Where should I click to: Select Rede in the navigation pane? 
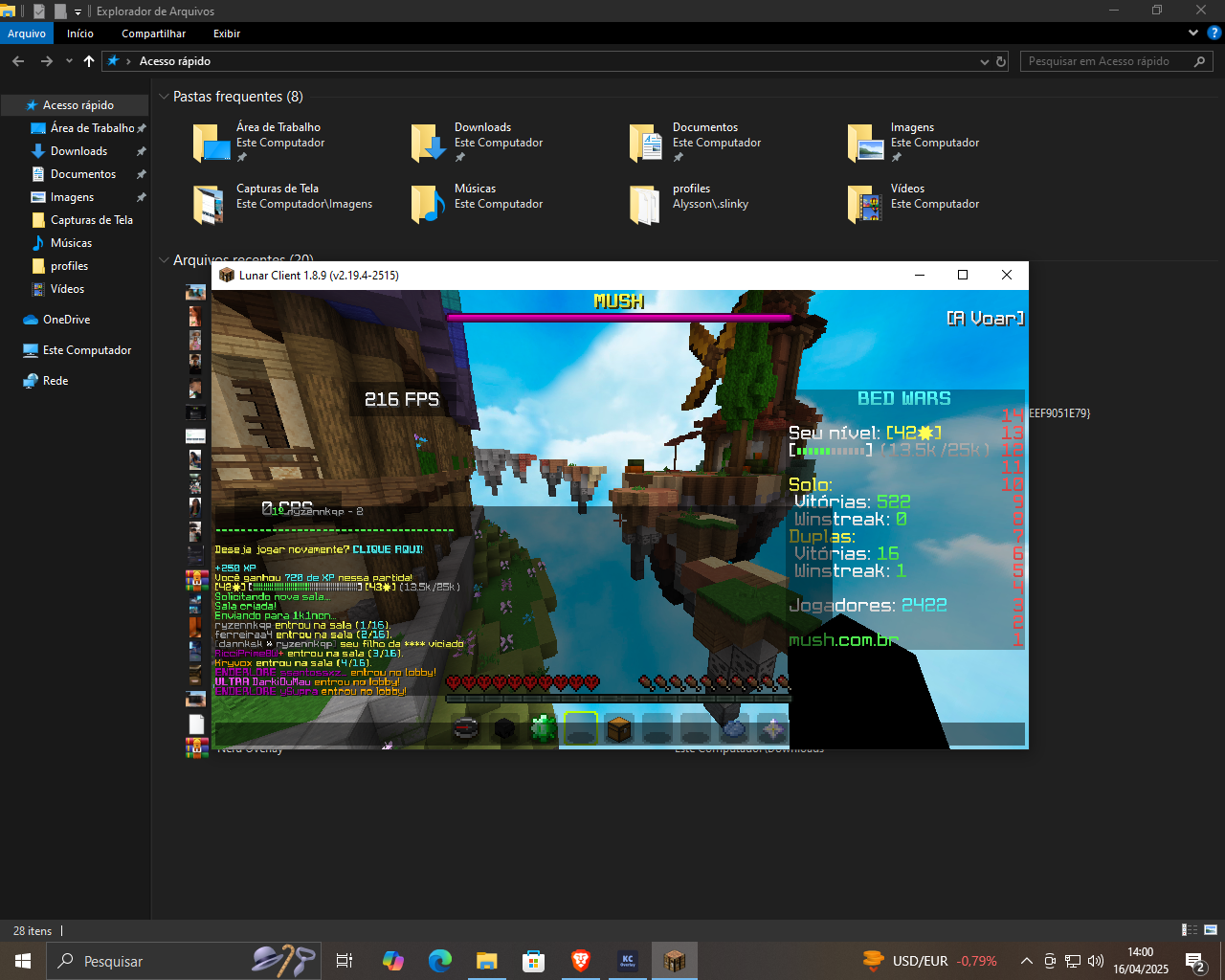click(x=75, y=381)
